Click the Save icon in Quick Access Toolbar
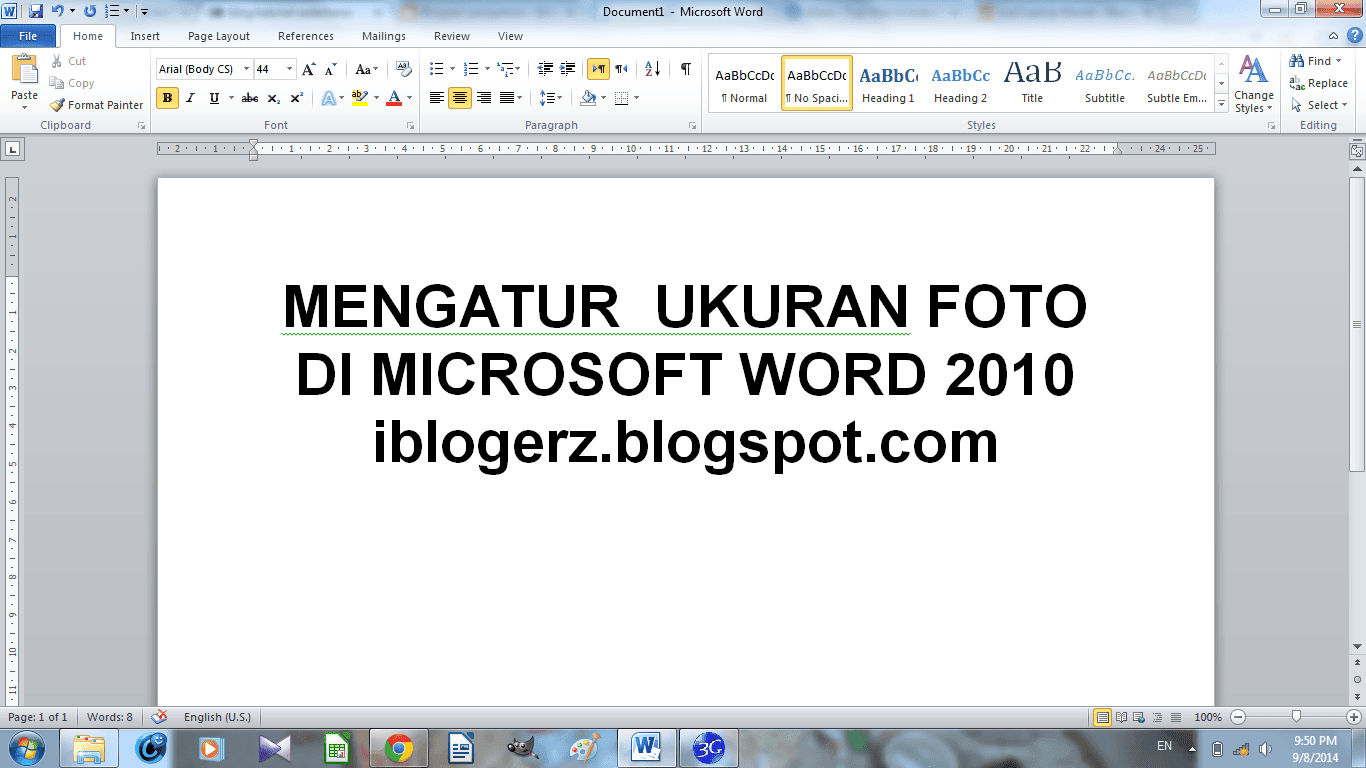The image size is (1366, 768). tap(36, 11)
